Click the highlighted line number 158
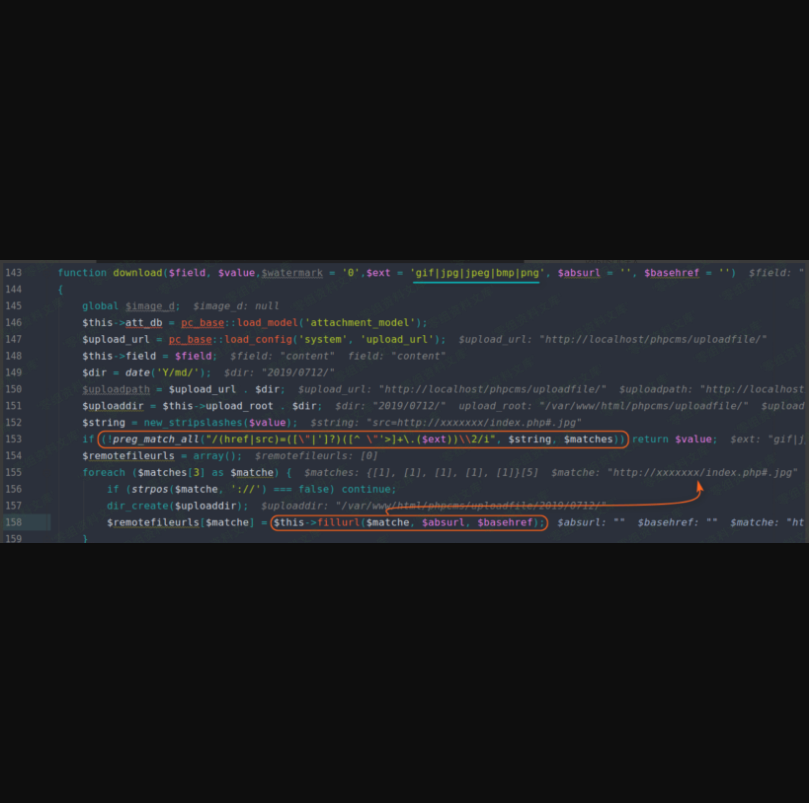The height and width of the screenshot is (803, 809). tap(13, 522)
